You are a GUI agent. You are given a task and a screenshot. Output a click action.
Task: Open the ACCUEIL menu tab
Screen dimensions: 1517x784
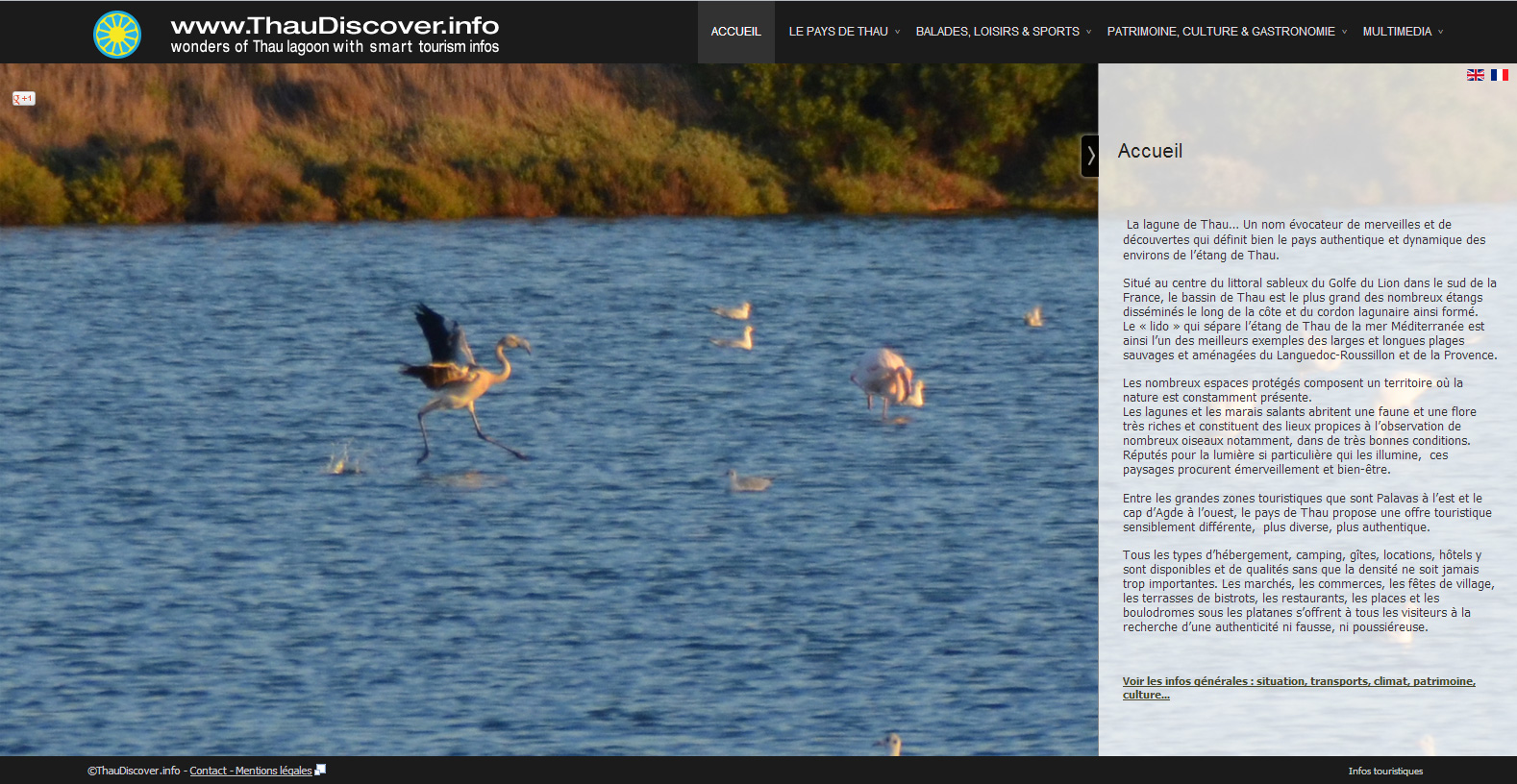(x=735, y=32)
